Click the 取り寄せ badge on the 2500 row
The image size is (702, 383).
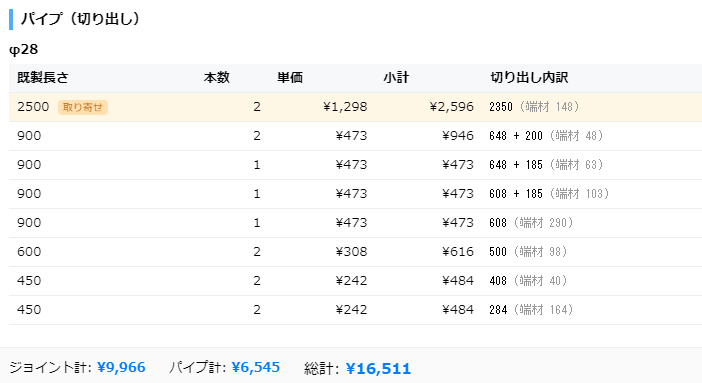(x=83, y=107)
